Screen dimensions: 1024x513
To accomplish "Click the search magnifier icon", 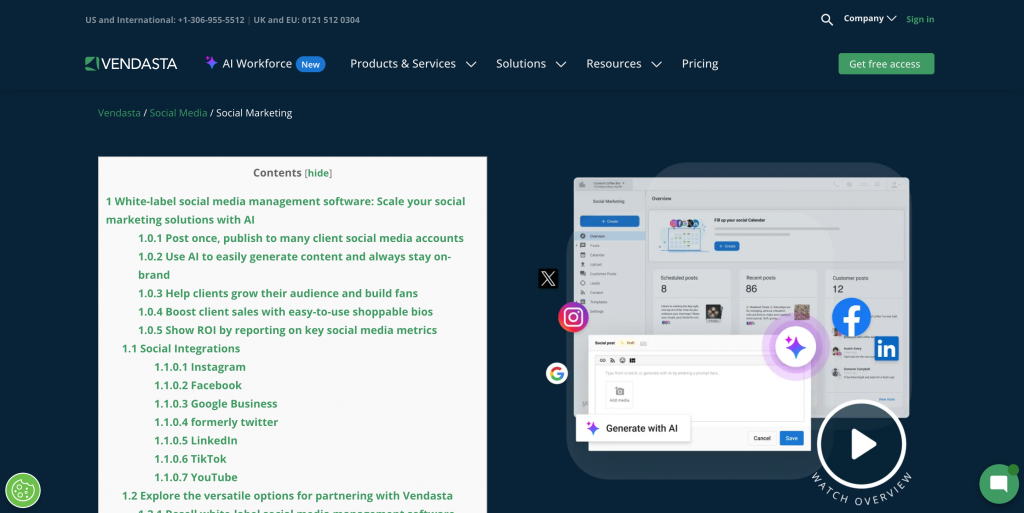I will 826,19.
